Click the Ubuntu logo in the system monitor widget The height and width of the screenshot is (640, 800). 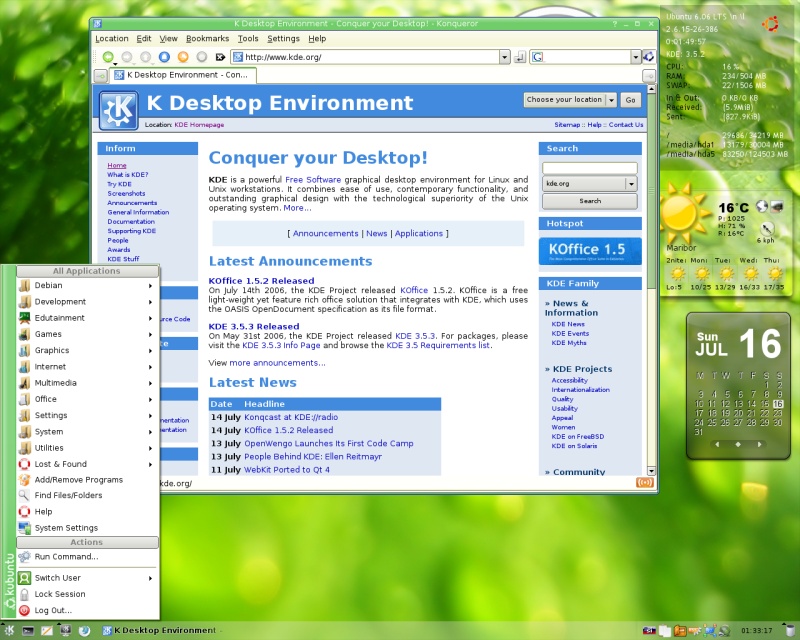coord(770,24)
